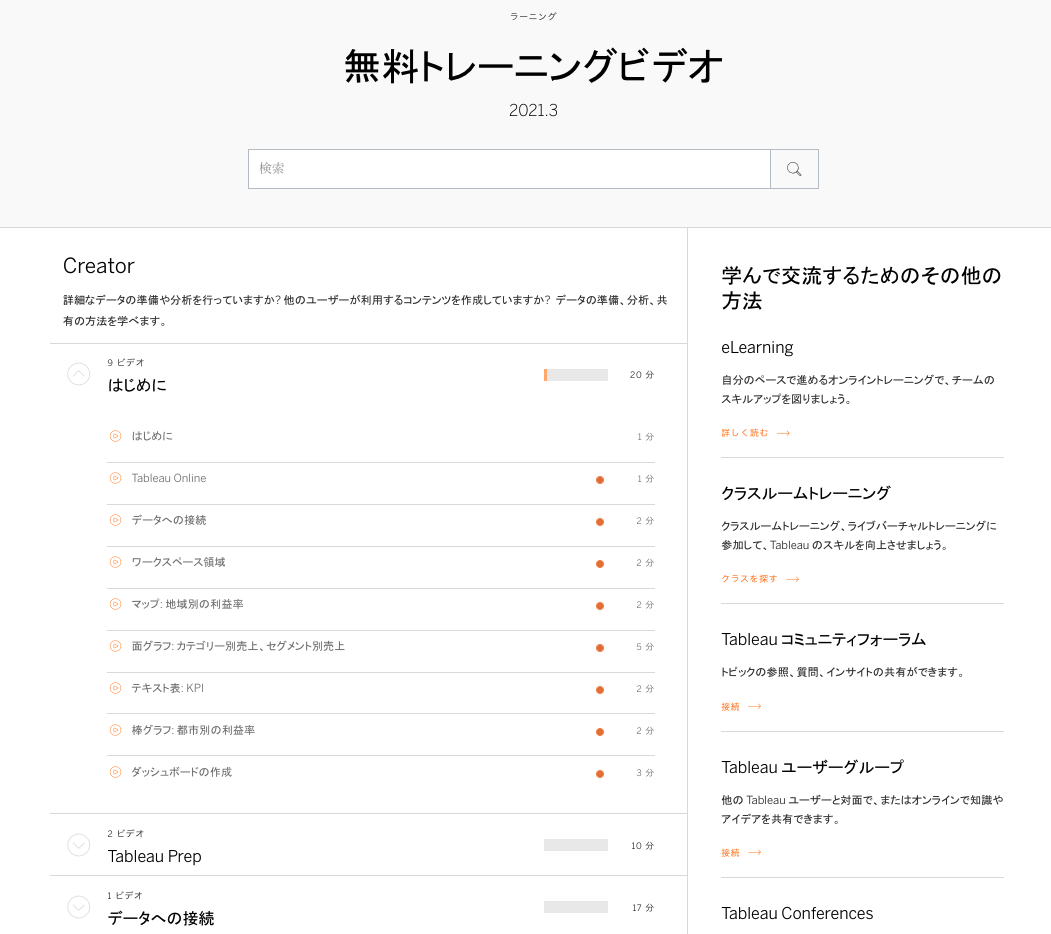The height and width of the screenshot is (934, 1051).
Task: Click Tableau ユーザーグループ heading
Action: coord(812,767)
